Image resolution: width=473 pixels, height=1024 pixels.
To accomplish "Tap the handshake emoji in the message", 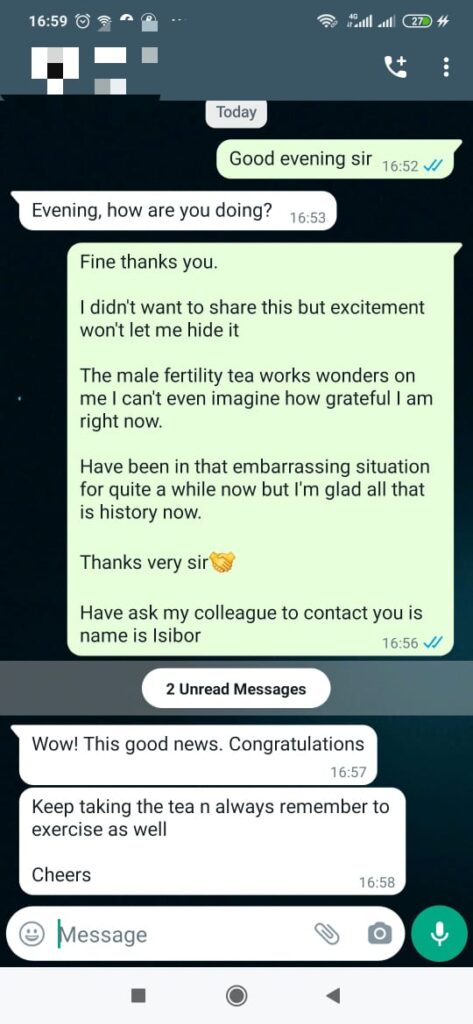I will pos(223,562).
